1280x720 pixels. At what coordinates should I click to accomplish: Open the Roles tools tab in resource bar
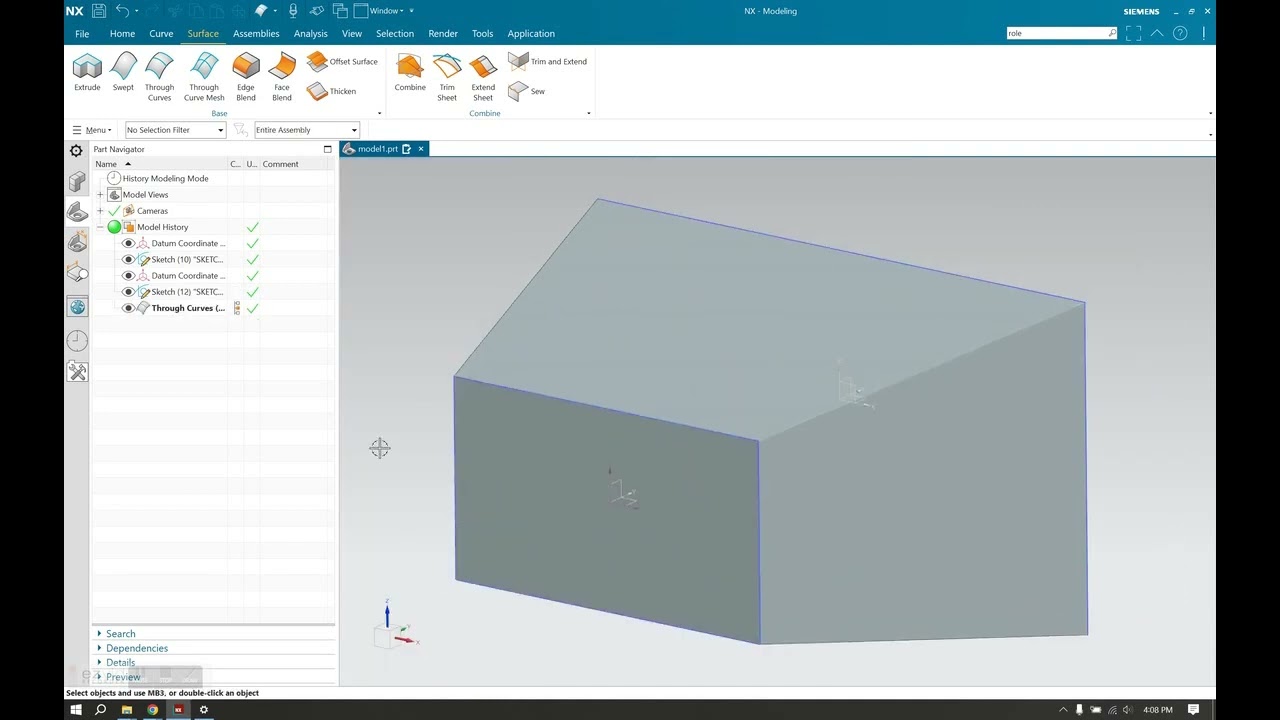[x=77, y=372]
